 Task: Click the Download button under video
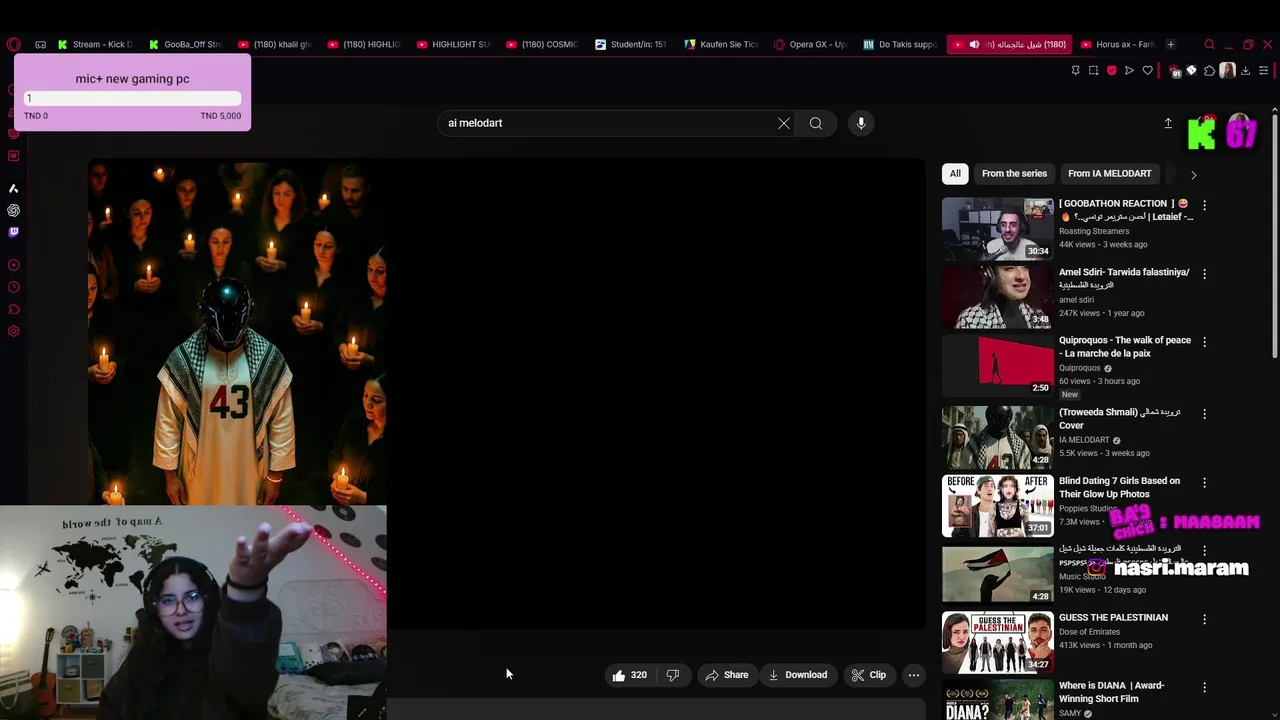pos(798,675)
